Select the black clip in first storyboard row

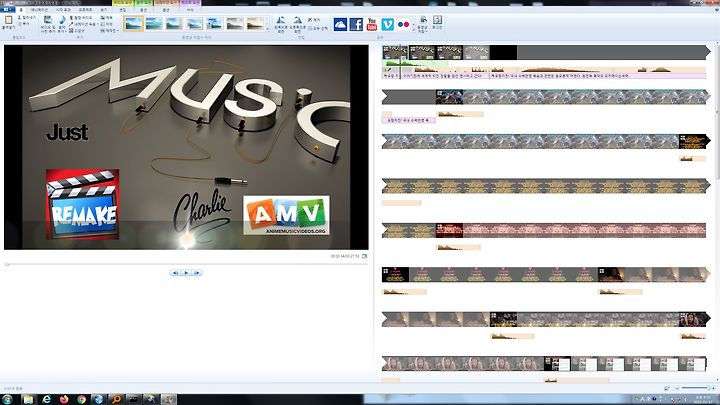pyautogui.click(x=503, y=52)
